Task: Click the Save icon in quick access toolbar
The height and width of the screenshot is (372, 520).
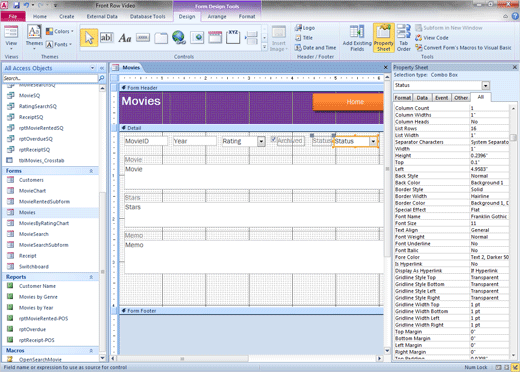Action: [16, 5]
